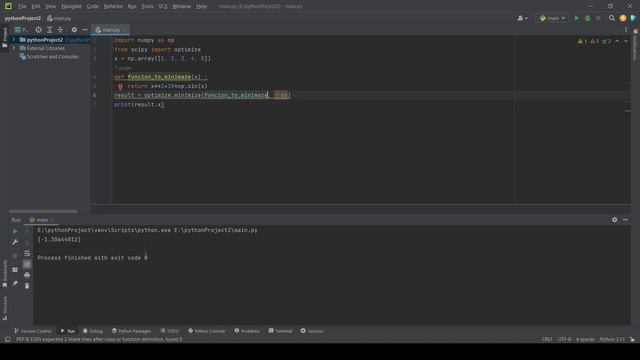This screenshot has height=360, width=640.
Task: Click the Debug bug icon in top toolbar
Action: (587, 18)
